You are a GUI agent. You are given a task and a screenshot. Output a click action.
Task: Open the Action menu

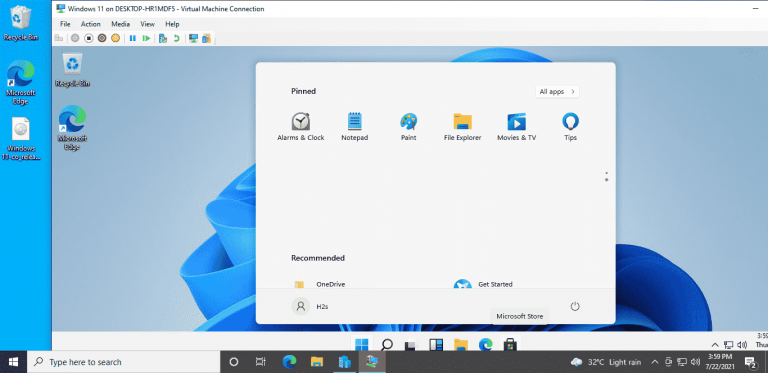(x=91, y=24)
